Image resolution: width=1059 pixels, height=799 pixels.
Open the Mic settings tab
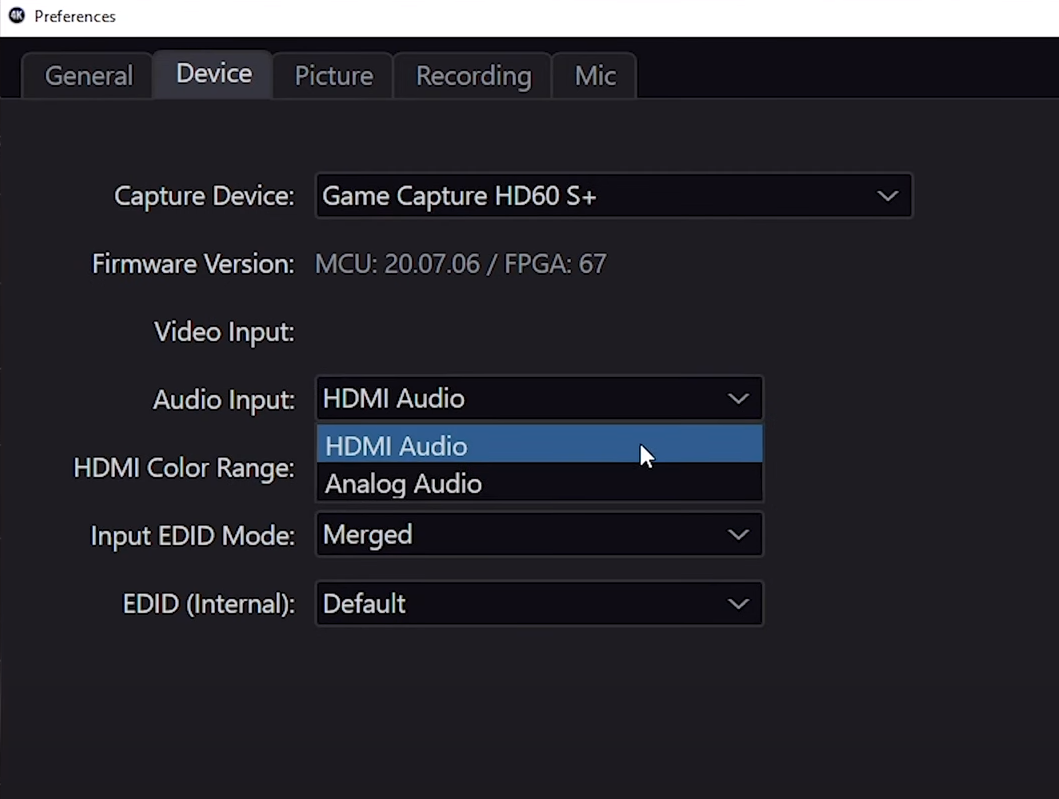595,76
